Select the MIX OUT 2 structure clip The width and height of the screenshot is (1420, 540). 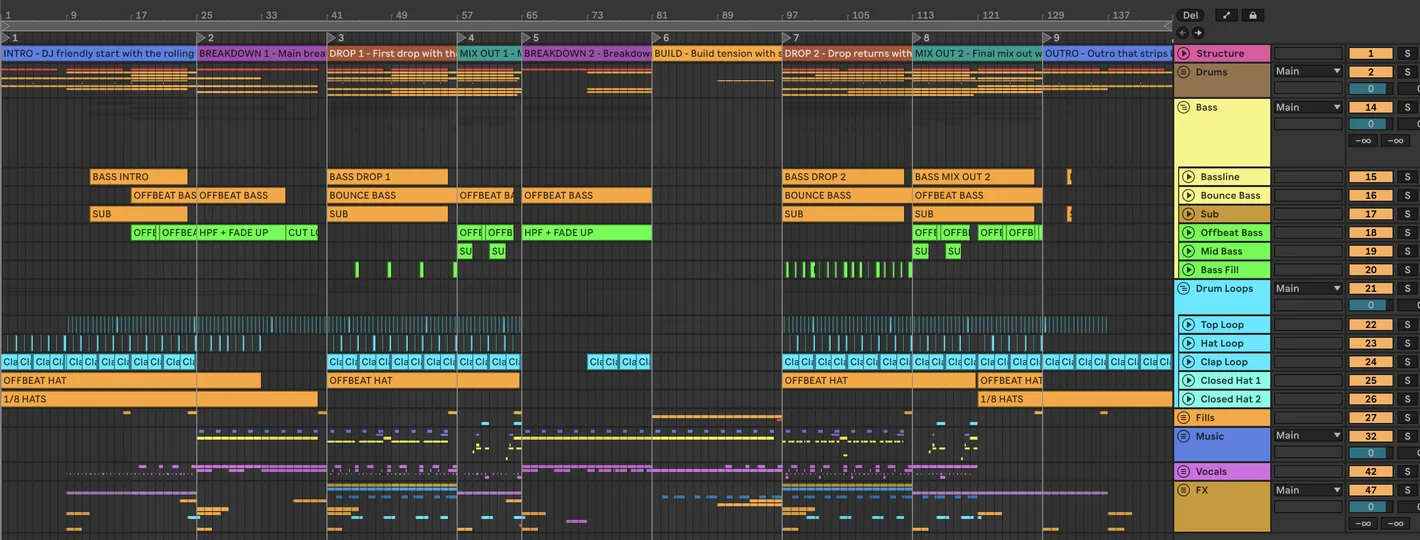tap(977, 53)
